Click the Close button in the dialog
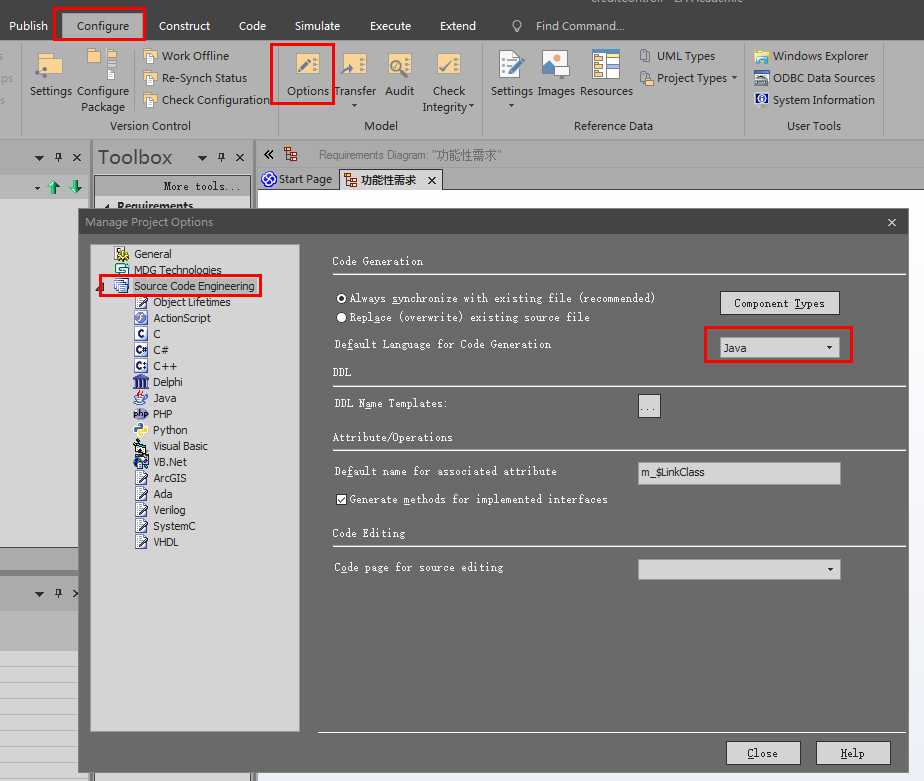Viewport: 924px width, 781px height. 762,753
